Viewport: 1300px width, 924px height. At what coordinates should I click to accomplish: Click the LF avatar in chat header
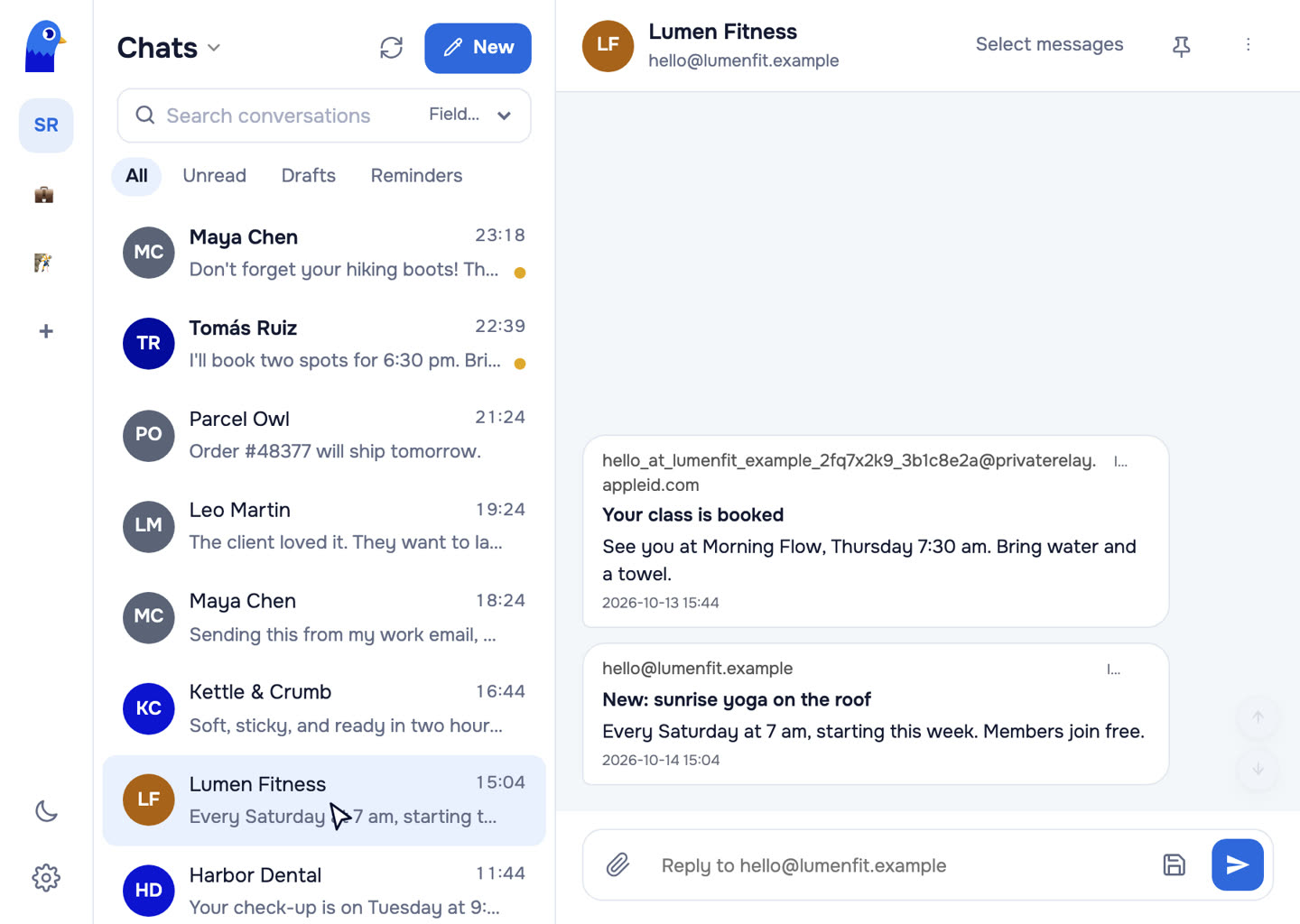608,45
